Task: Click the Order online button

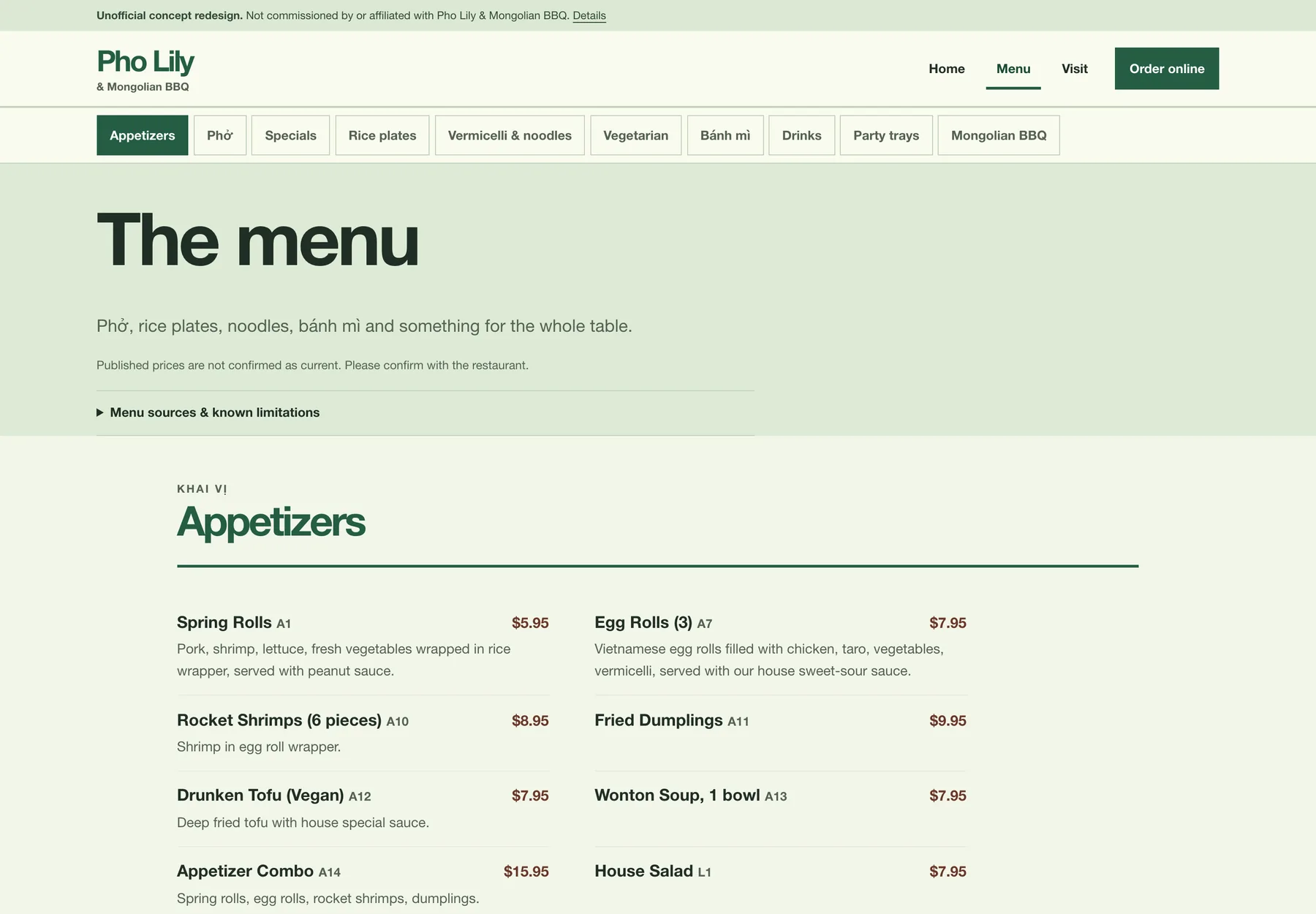Action: pos(1167,69)
